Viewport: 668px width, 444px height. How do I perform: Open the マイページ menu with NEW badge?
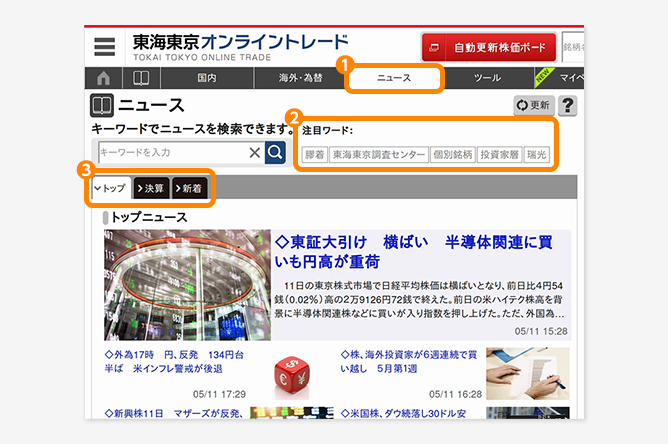559,78
